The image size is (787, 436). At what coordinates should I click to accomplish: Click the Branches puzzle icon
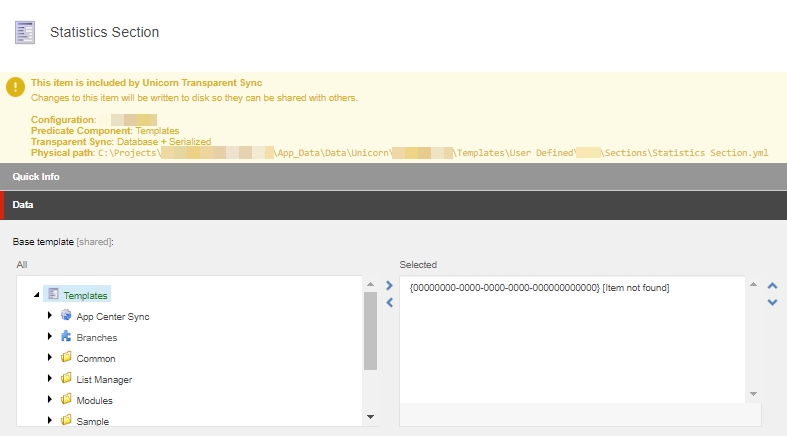point(66,337)
